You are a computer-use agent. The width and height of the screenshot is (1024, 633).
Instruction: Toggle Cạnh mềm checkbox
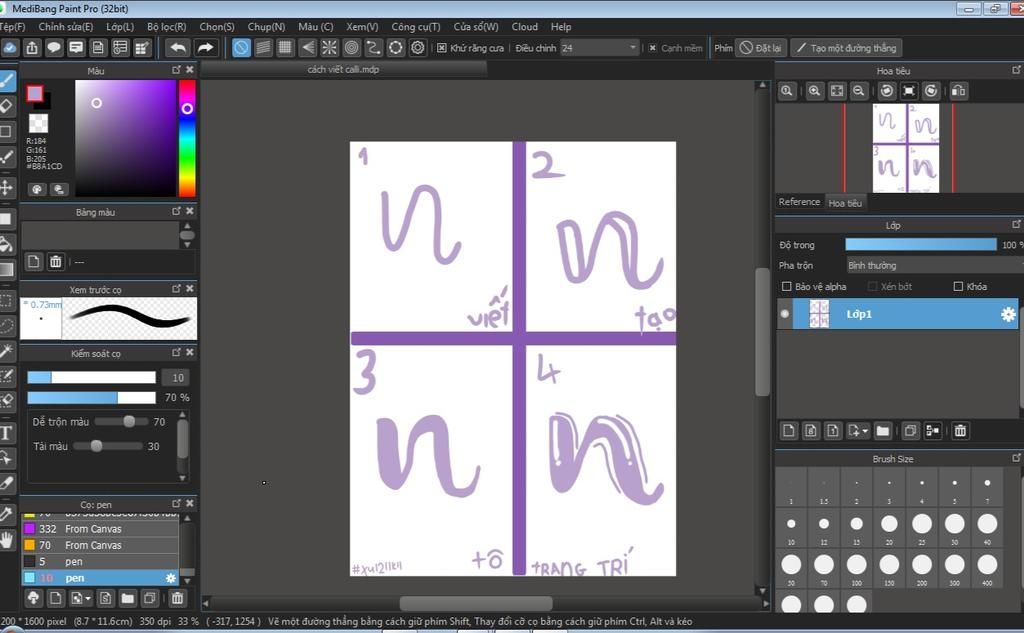coord(652,48)
